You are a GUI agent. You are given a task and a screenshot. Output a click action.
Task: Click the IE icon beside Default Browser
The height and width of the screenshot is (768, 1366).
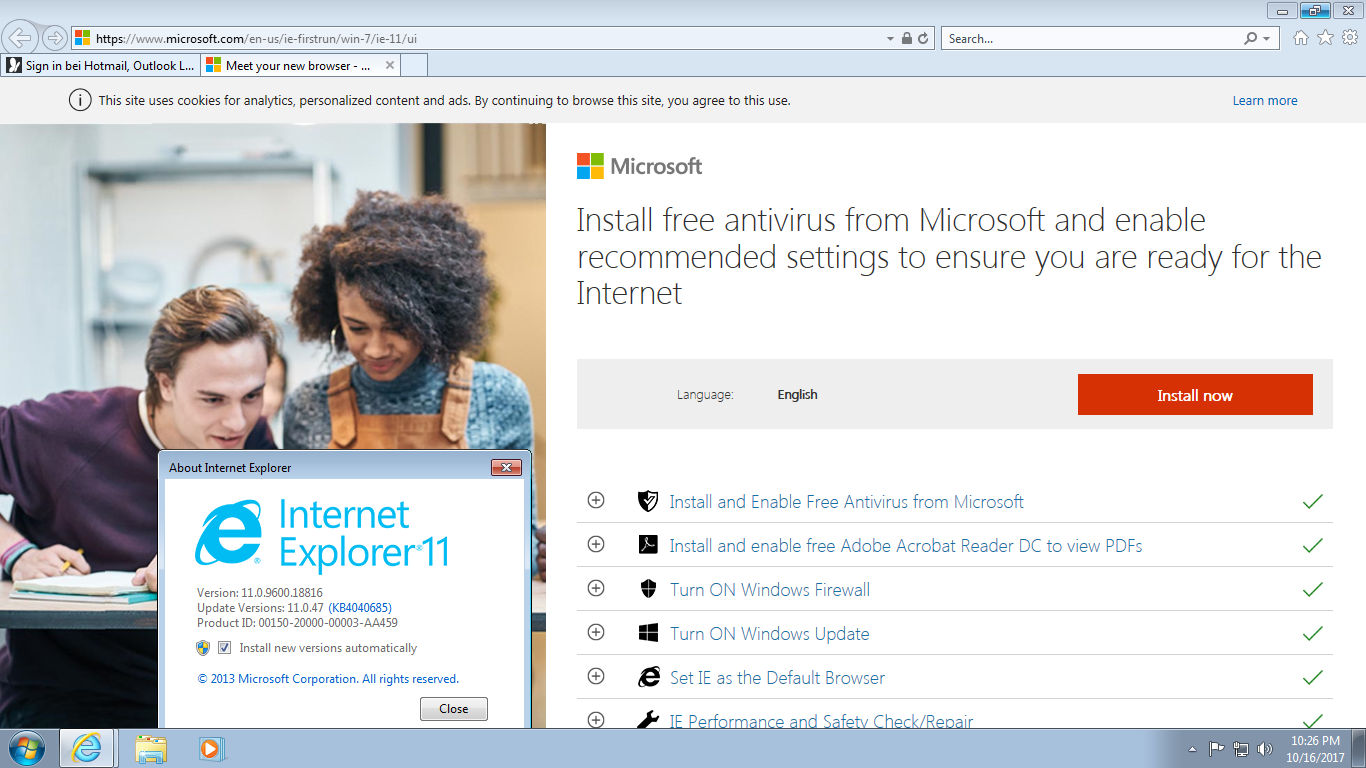(x=648, y=677)
